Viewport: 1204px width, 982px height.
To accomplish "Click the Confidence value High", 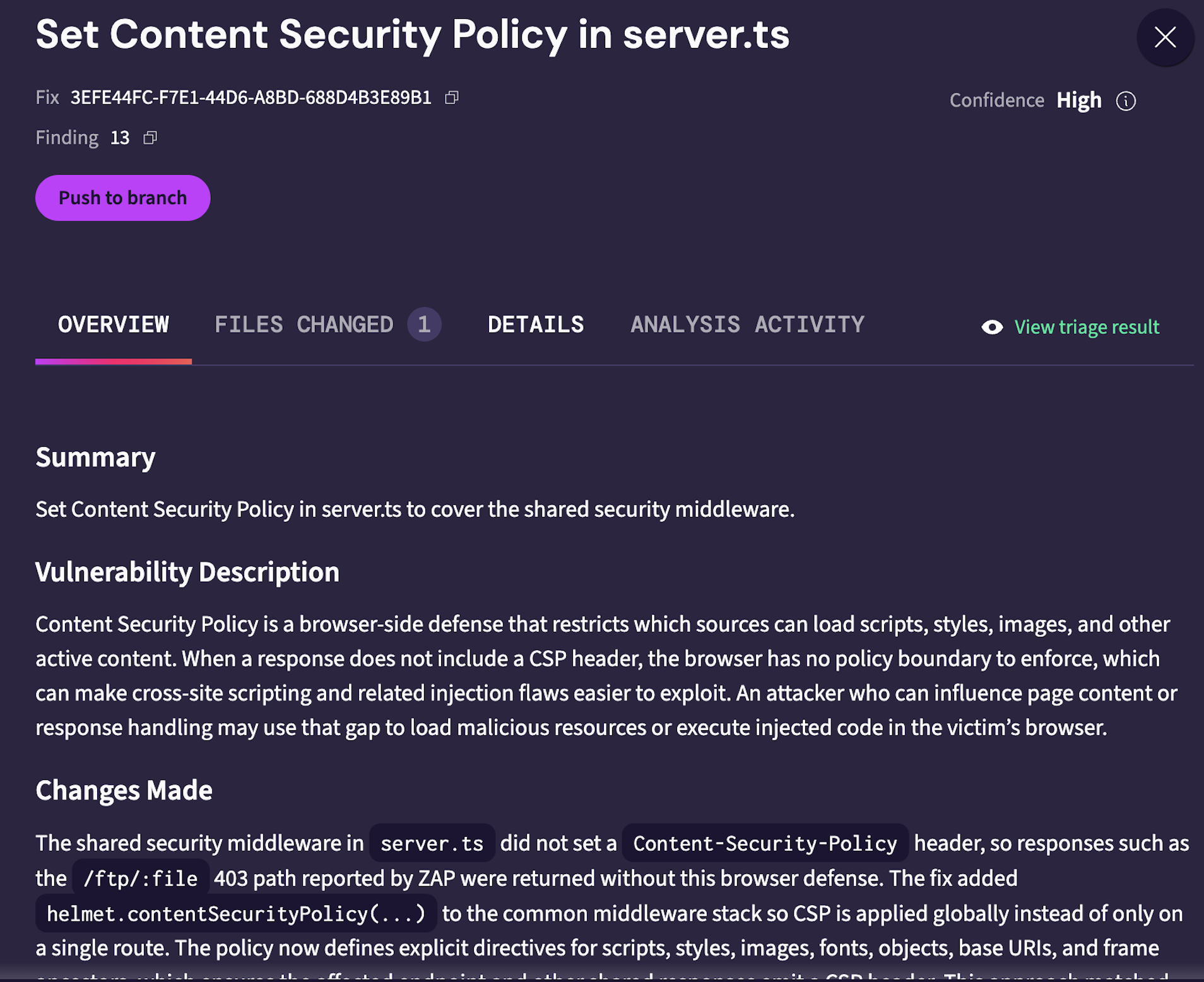I will 1079,101.
